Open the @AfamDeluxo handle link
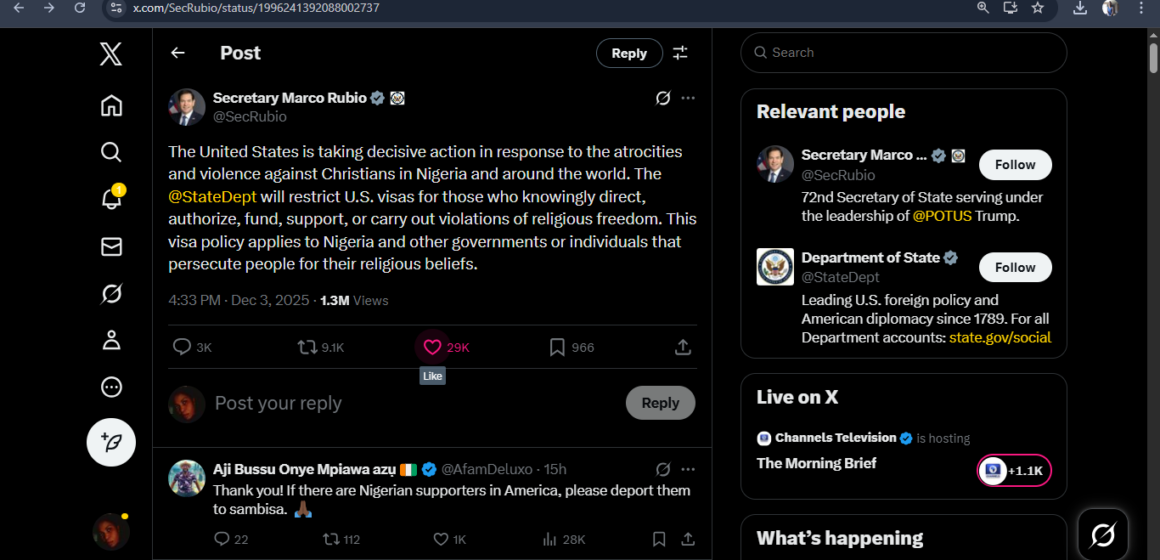 pos(489,469)
